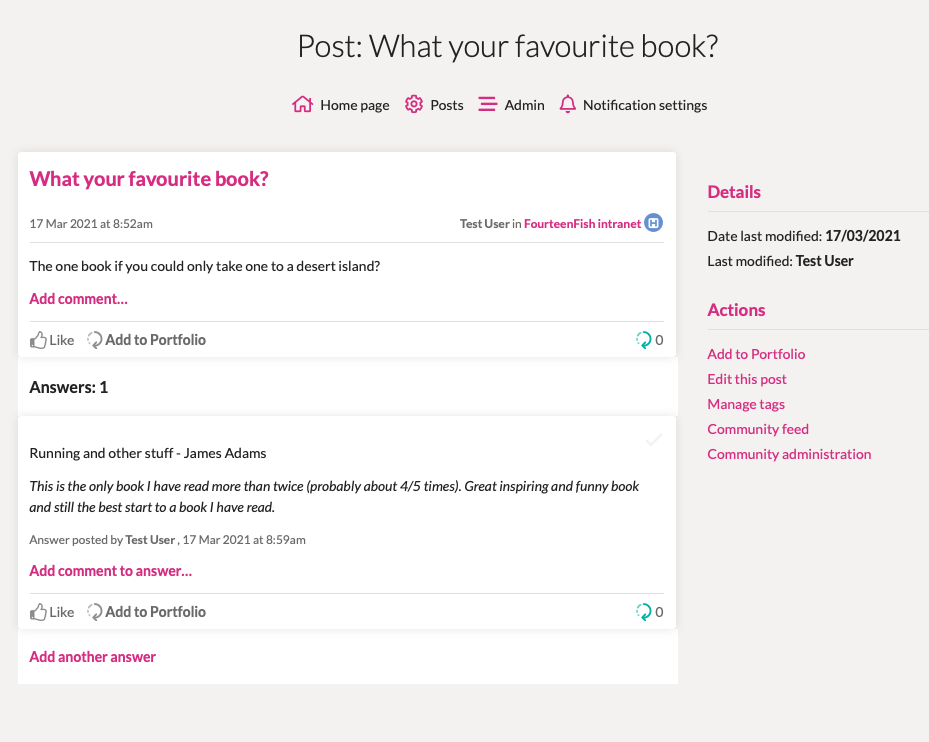Mark the answer accepted with the faint checkmark

(x=653, y=440)
